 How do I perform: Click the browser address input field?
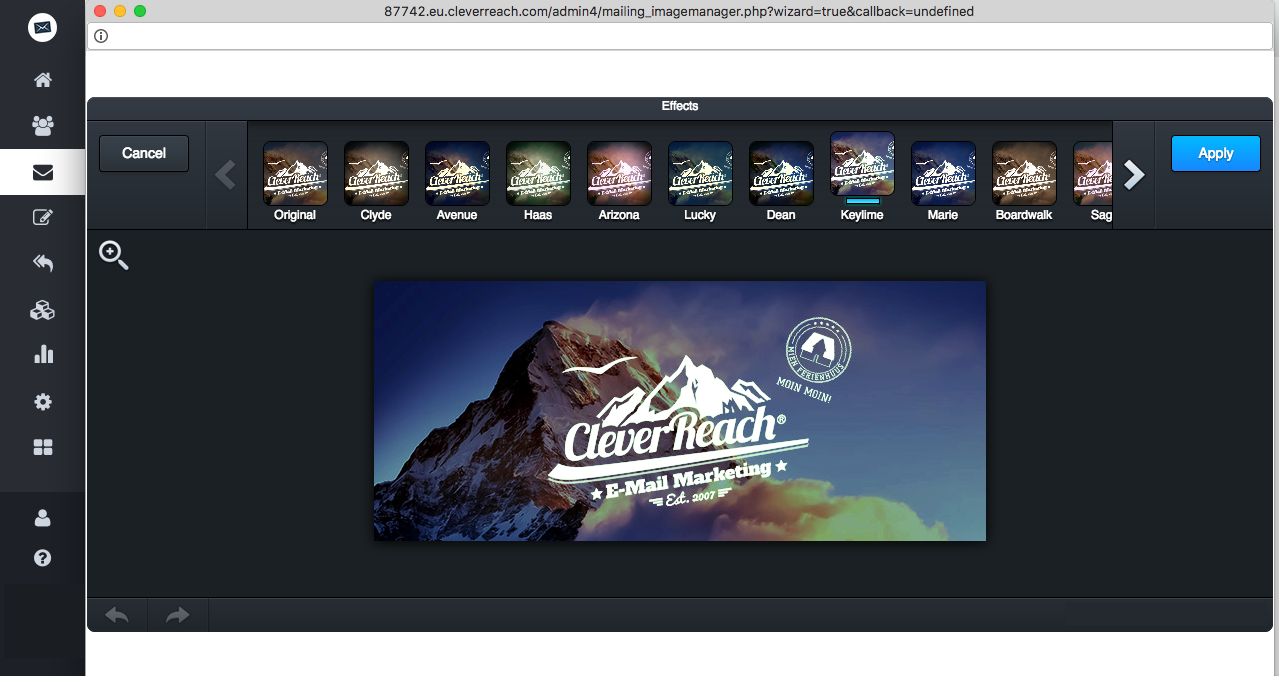[679, 36]
